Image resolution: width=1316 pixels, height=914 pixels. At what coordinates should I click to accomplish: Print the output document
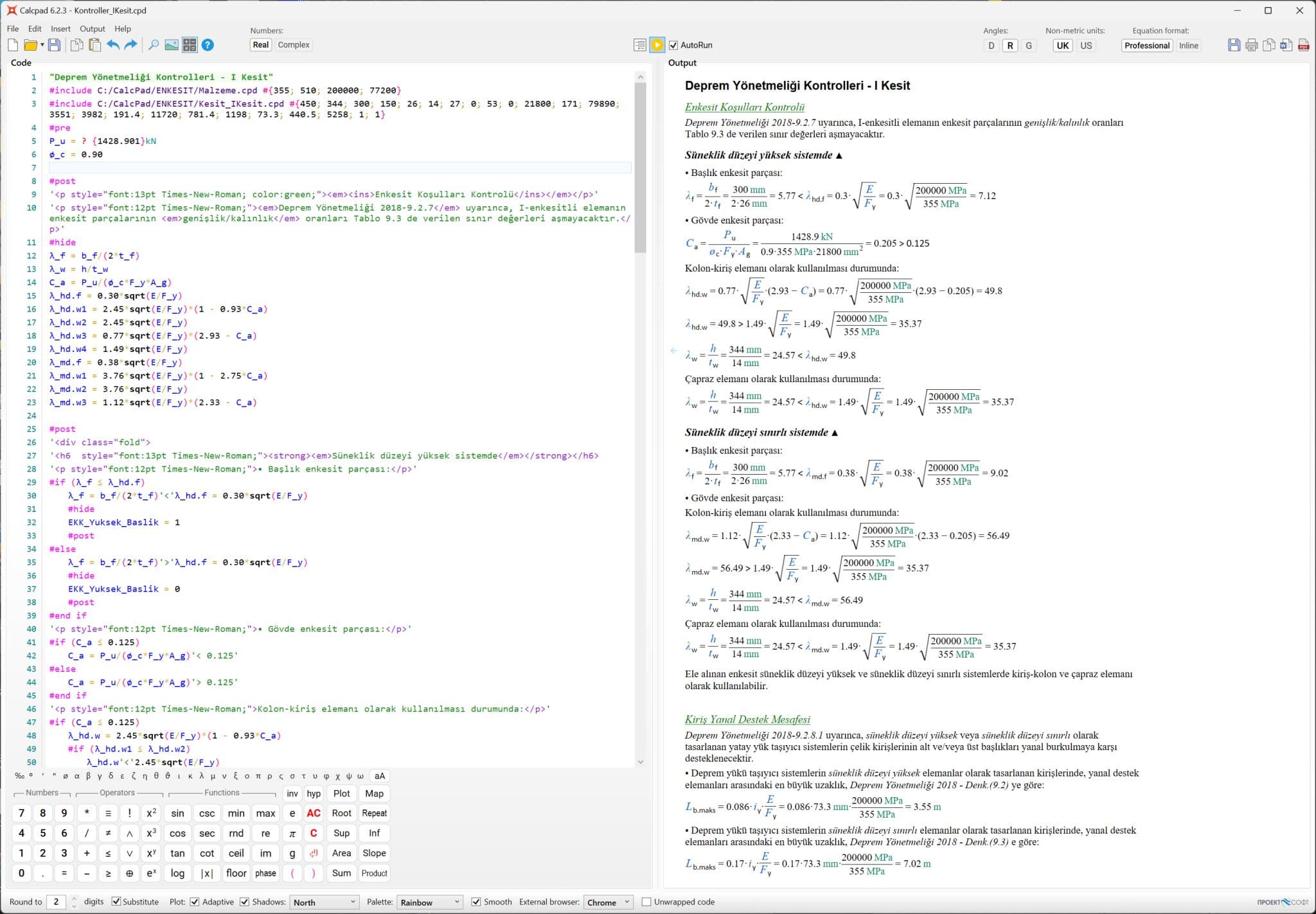pyautogui.click(x=1251, y=45)
